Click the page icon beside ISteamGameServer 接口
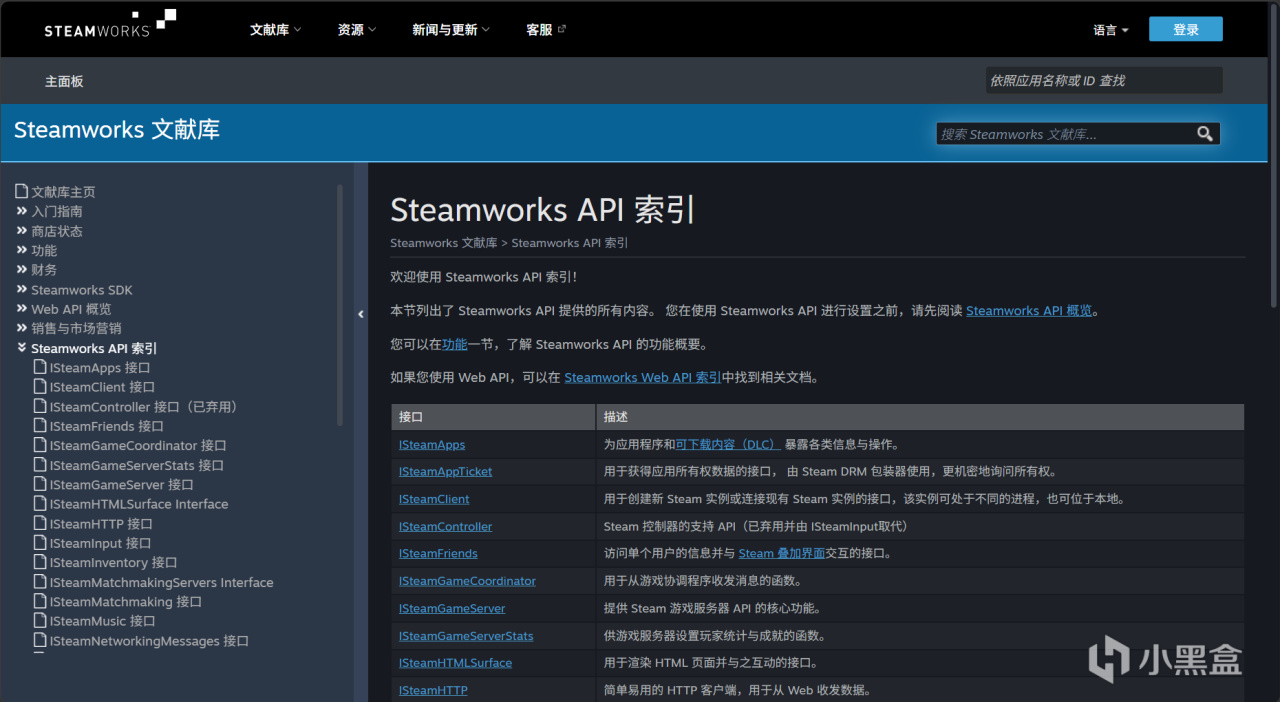The width and height of the screenshot is (1280, 702). pos(40,484)
